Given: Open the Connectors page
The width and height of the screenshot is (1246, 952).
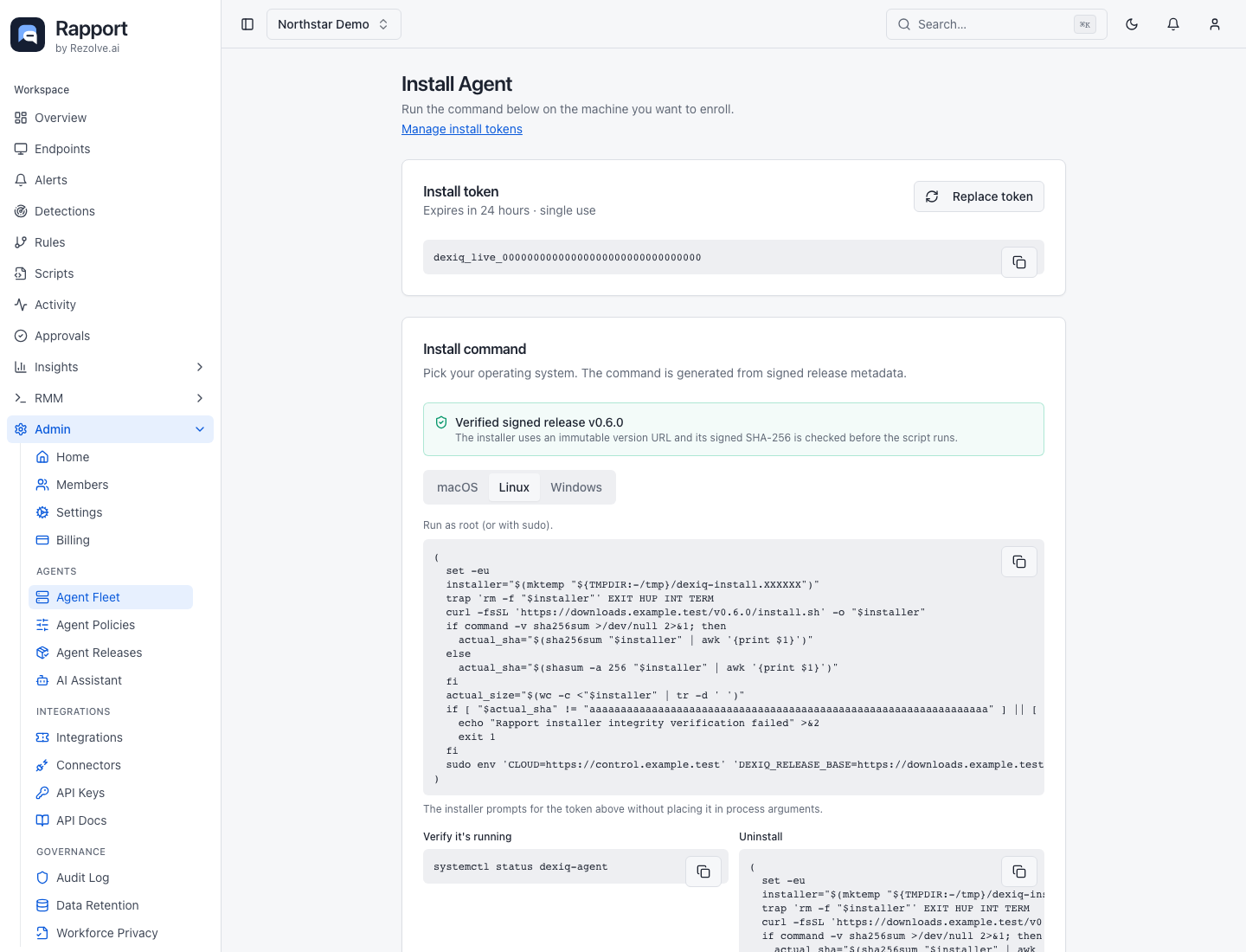Looking at the screenshot, I should coord(111,765).
